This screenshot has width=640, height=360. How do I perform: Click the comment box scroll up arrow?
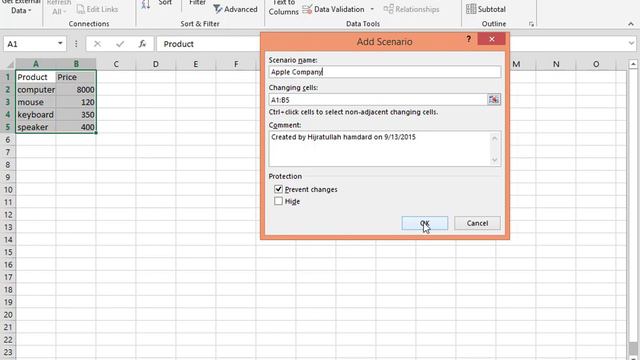click(495, 138)
